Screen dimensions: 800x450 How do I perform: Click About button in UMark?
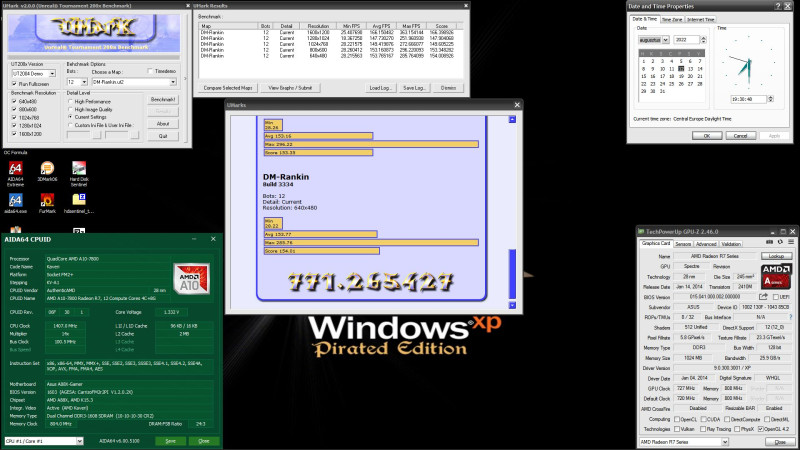[x=163, y=124]
